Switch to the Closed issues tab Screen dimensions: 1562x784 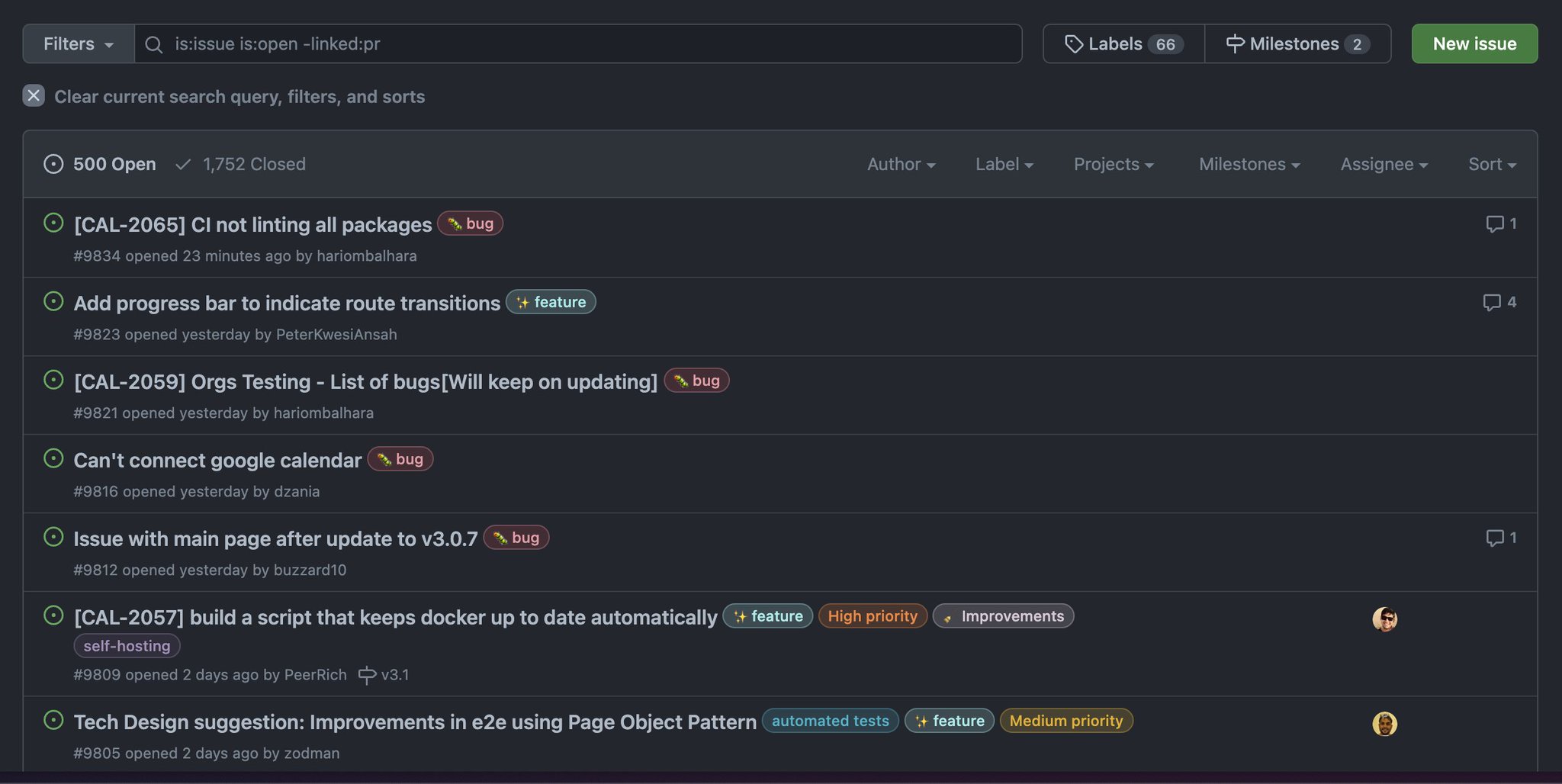[240, 164]
